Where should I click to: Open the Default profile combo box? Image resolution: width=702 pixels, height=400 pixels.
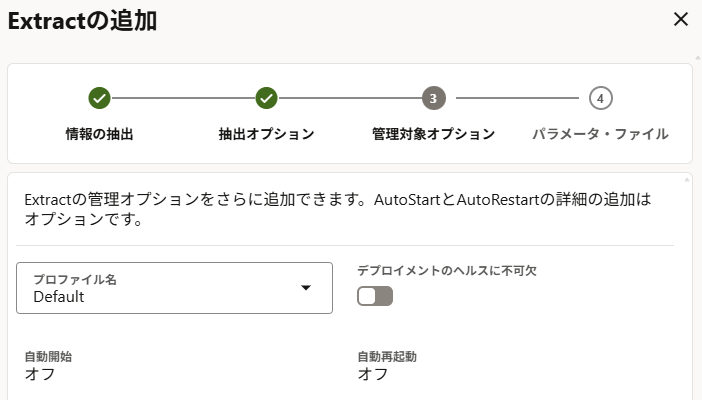(x=174, y=288)
